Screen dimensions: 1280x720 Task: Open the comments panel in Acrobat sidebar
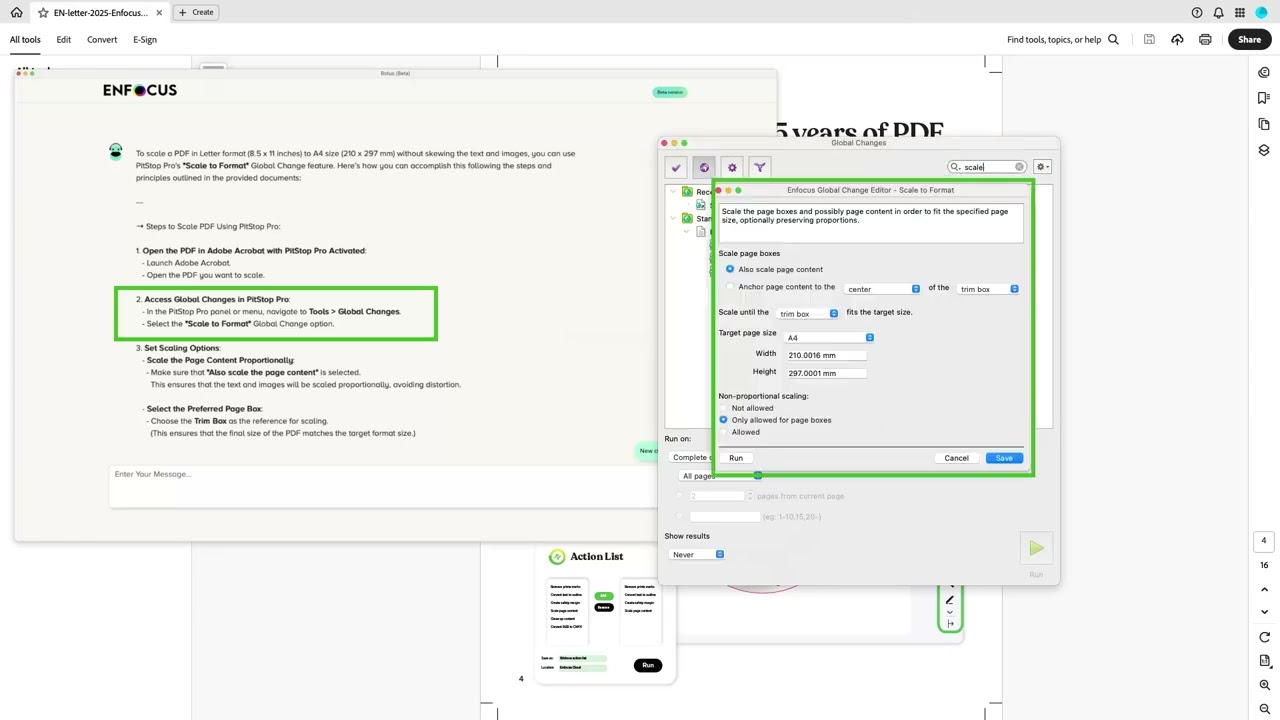click(x=1264, y=72)
